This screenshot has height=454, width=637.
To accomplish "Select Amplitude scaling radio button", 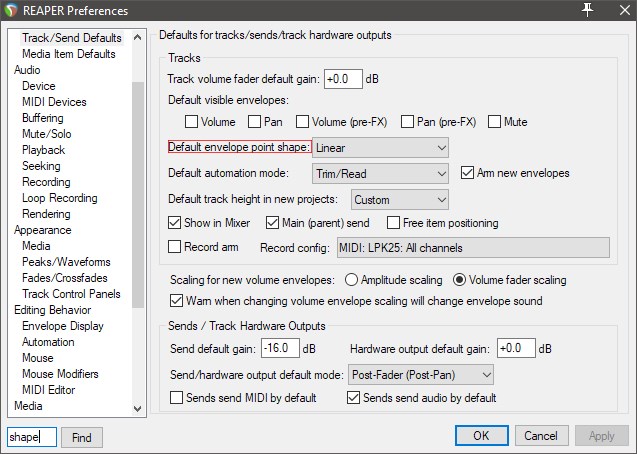I will click(351, 280).
